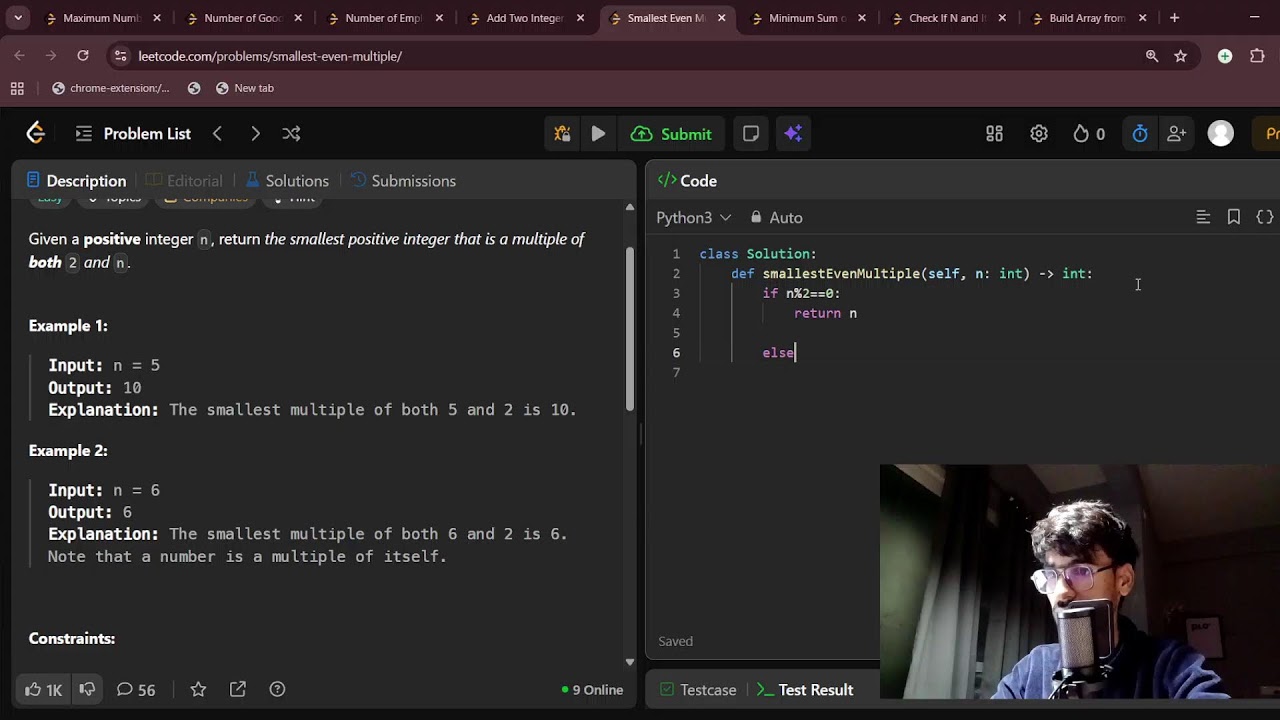1280x720 pixels.
Task: Toggle the Auto lock setting
Action: pyautogui.click(x=777, y=217)
